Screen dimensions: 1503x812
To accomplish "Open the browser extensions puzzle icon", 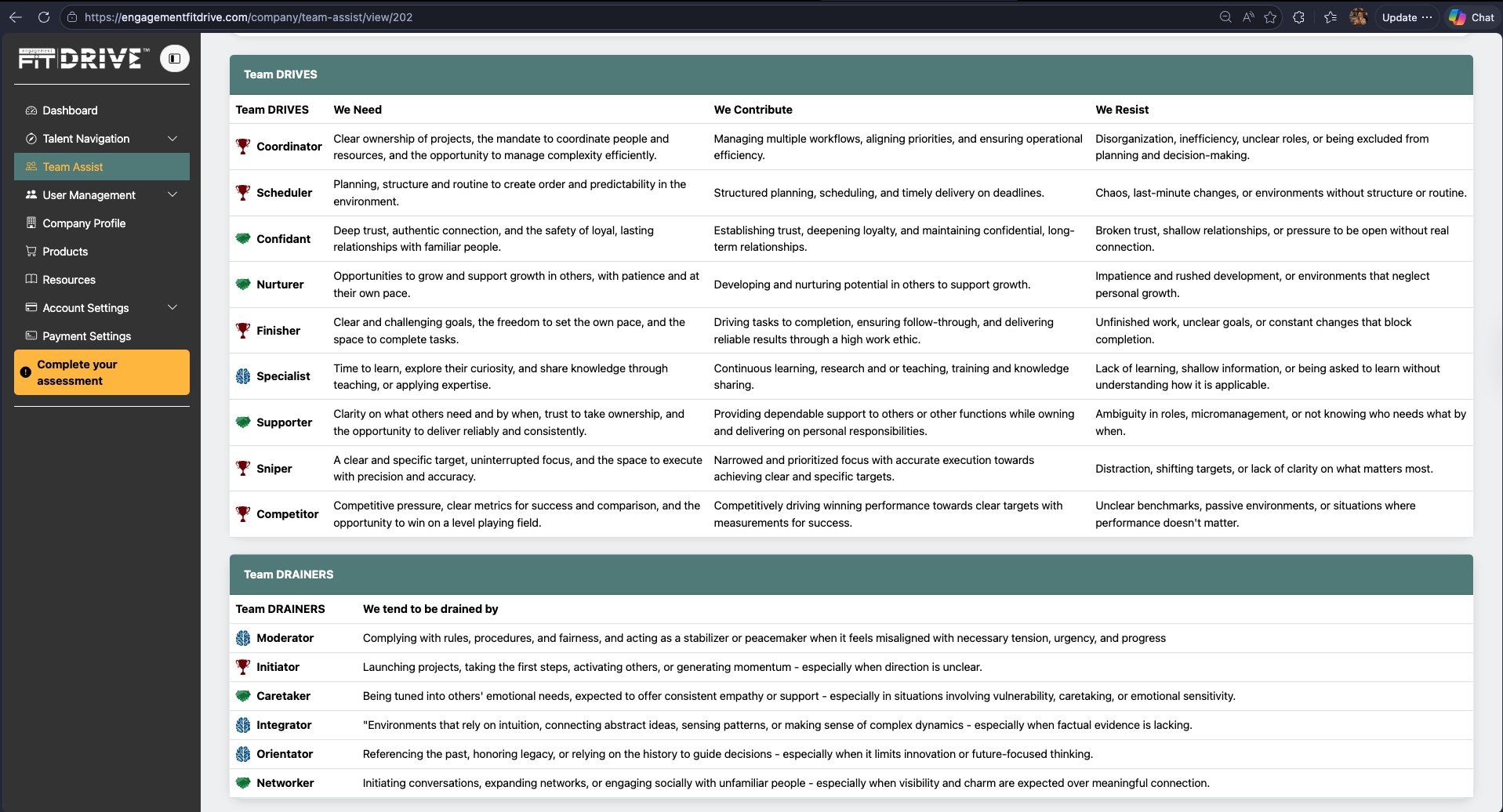I will [1299, 17].
